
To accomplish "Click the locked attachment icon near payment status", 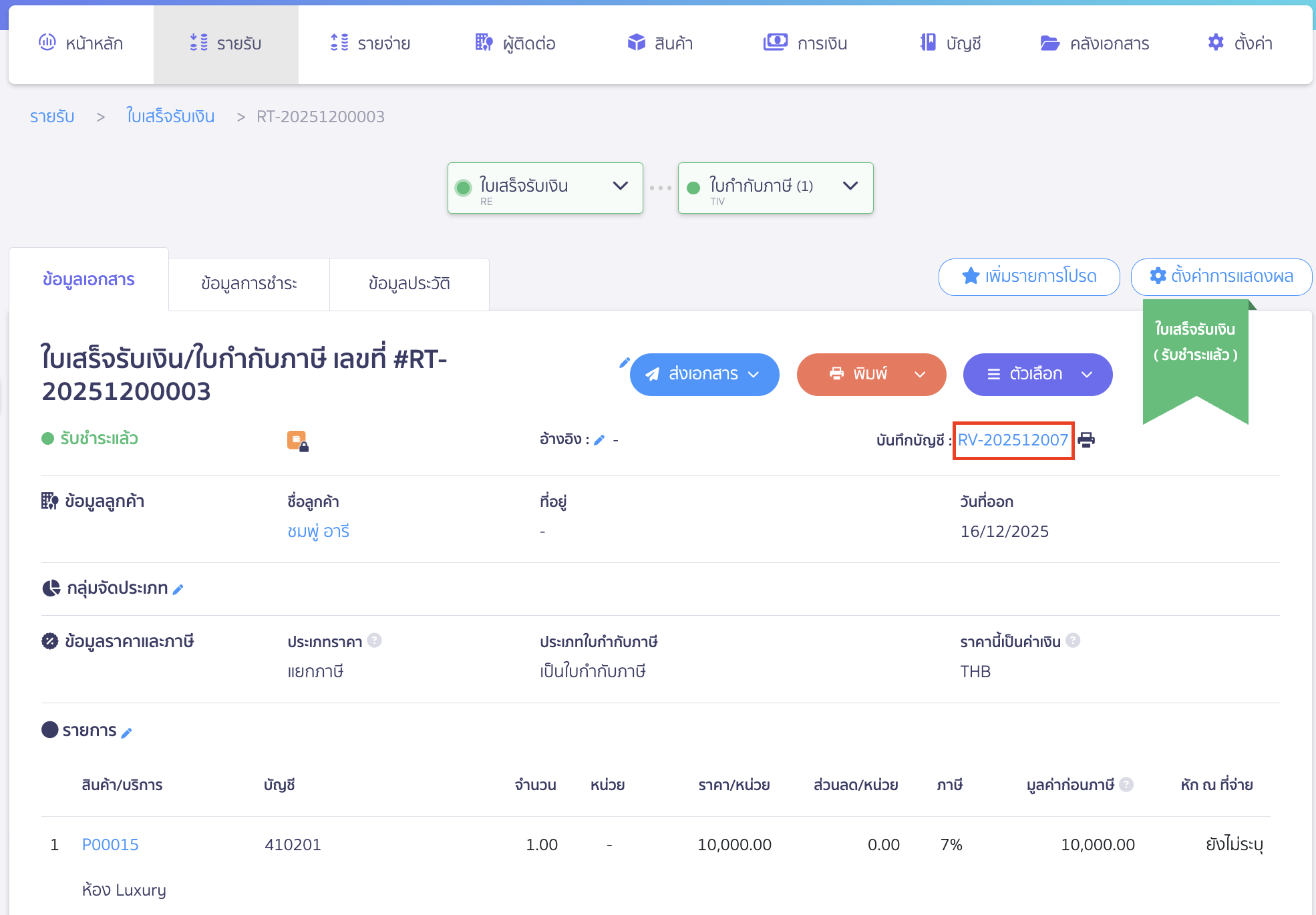I will pos(297,439).
